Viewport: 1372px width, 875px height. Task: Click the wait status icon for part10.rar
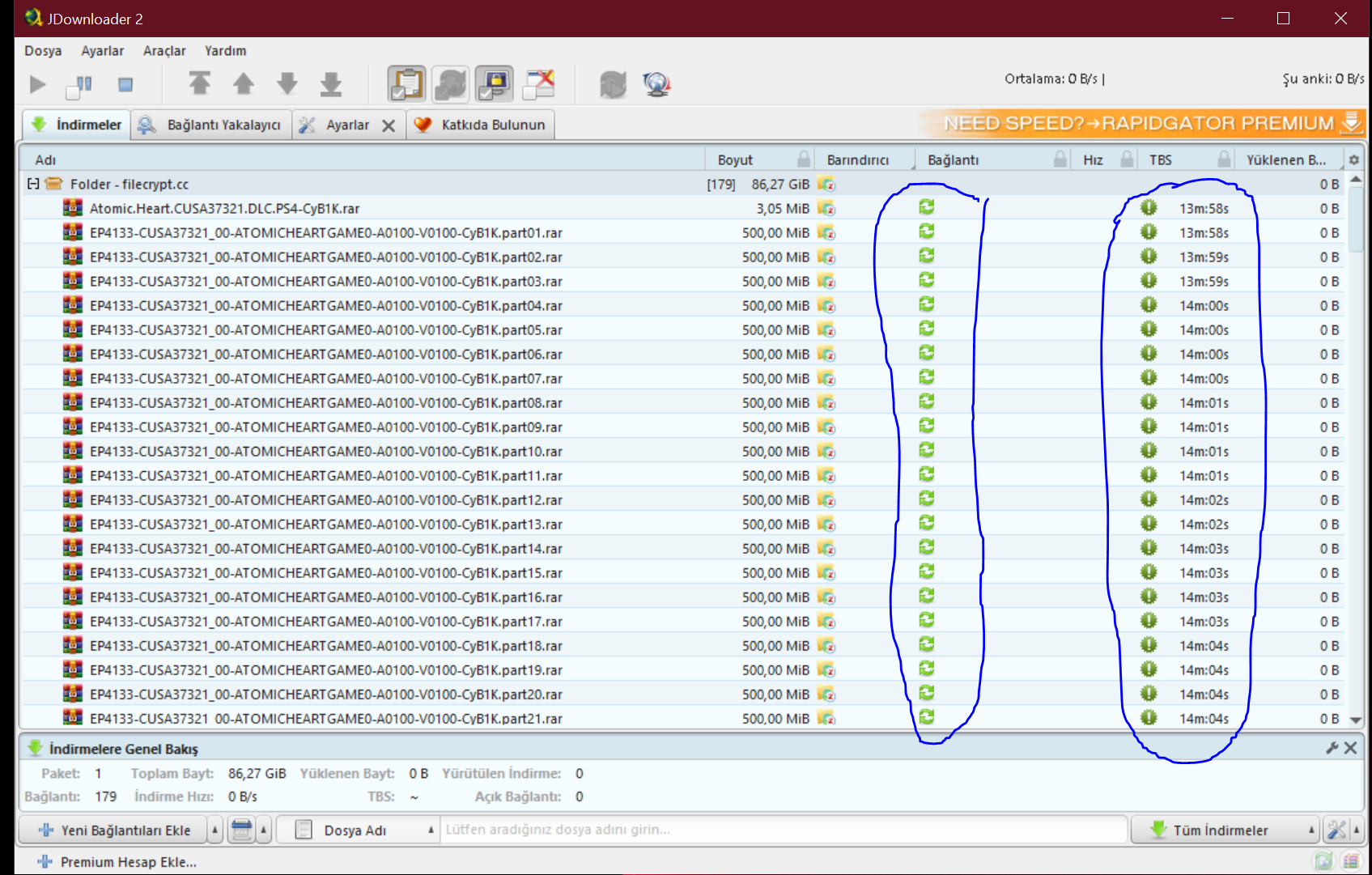point(1149,450)
